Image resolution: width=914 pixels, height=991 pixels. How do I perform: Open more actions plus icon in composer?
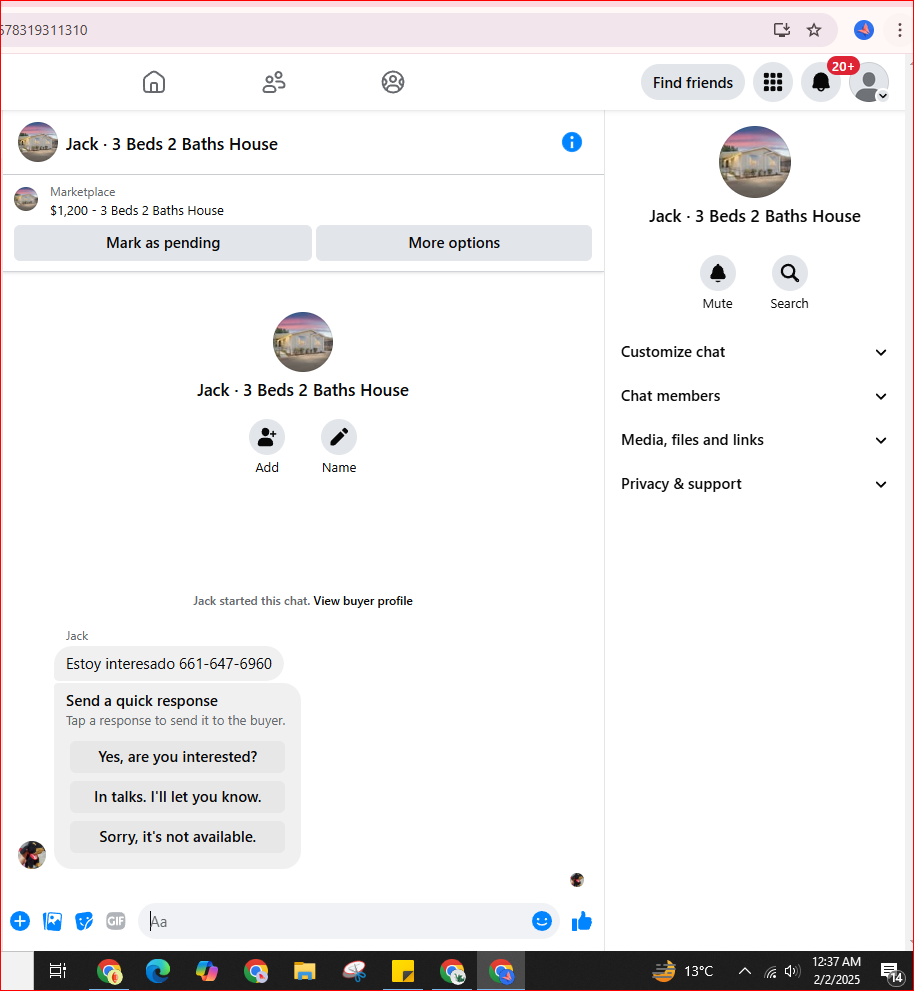[20, 921]
